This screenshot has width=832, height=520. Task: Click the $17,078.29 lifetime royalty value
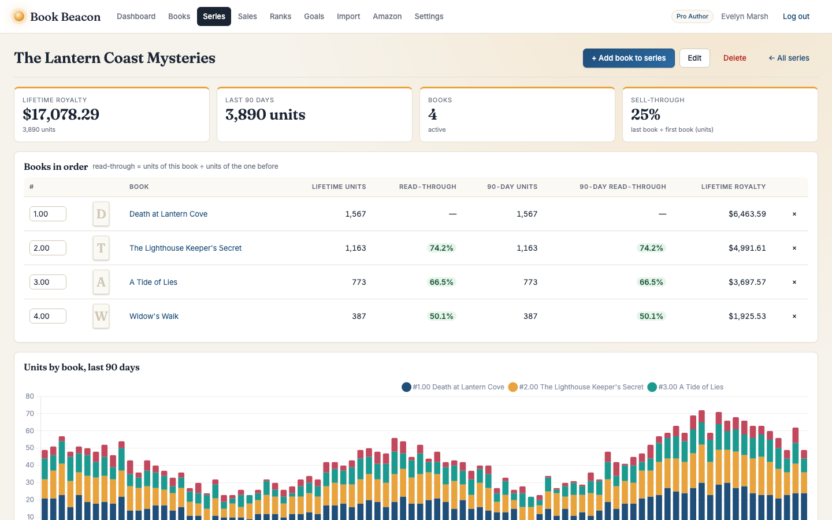pyautogui.click(x=60, y=114)
